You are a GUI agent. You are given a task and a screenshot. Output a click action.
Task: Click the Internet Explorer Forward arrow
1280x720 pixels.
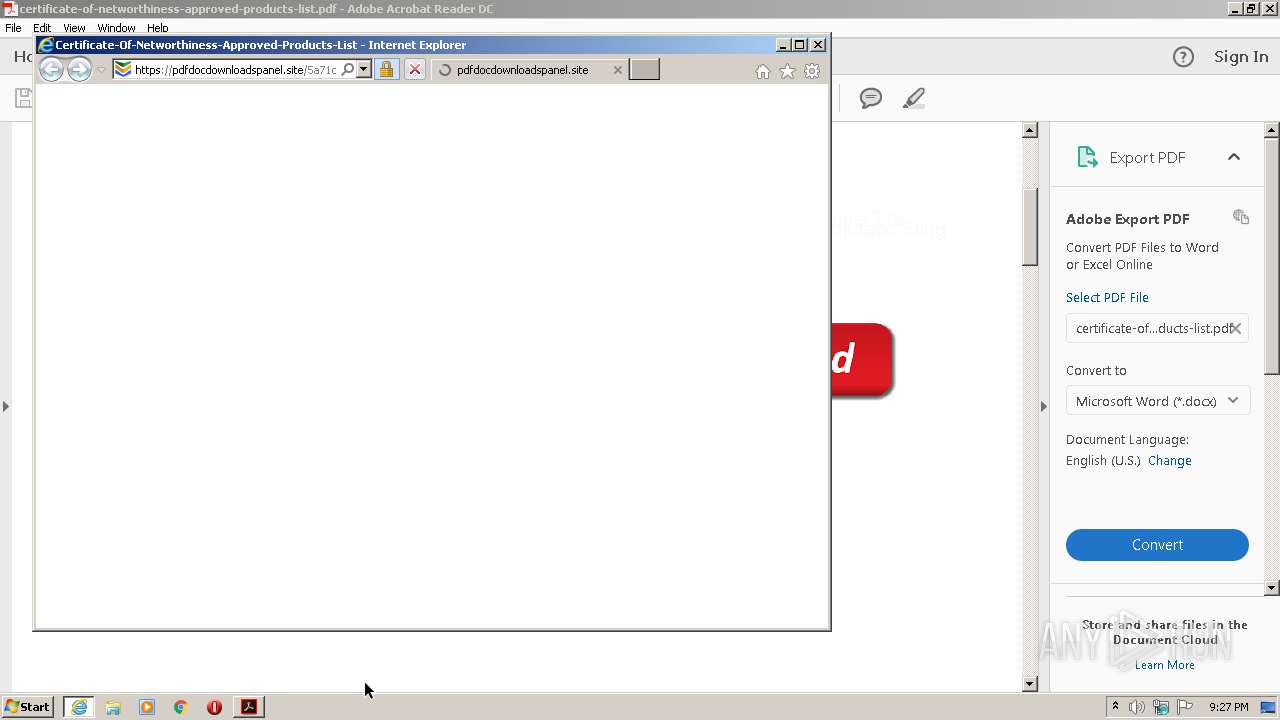point(79,69)
